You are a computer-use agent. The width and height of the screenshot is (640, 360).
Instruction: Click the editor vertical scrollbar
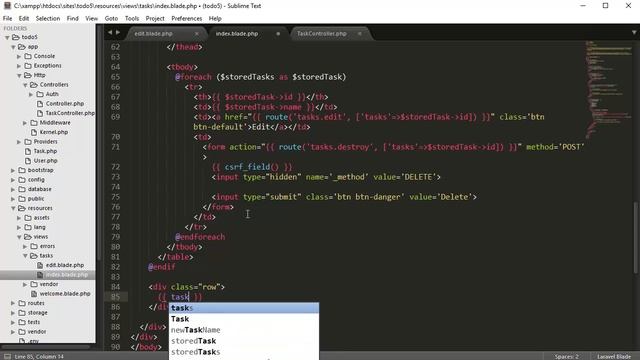635,238
